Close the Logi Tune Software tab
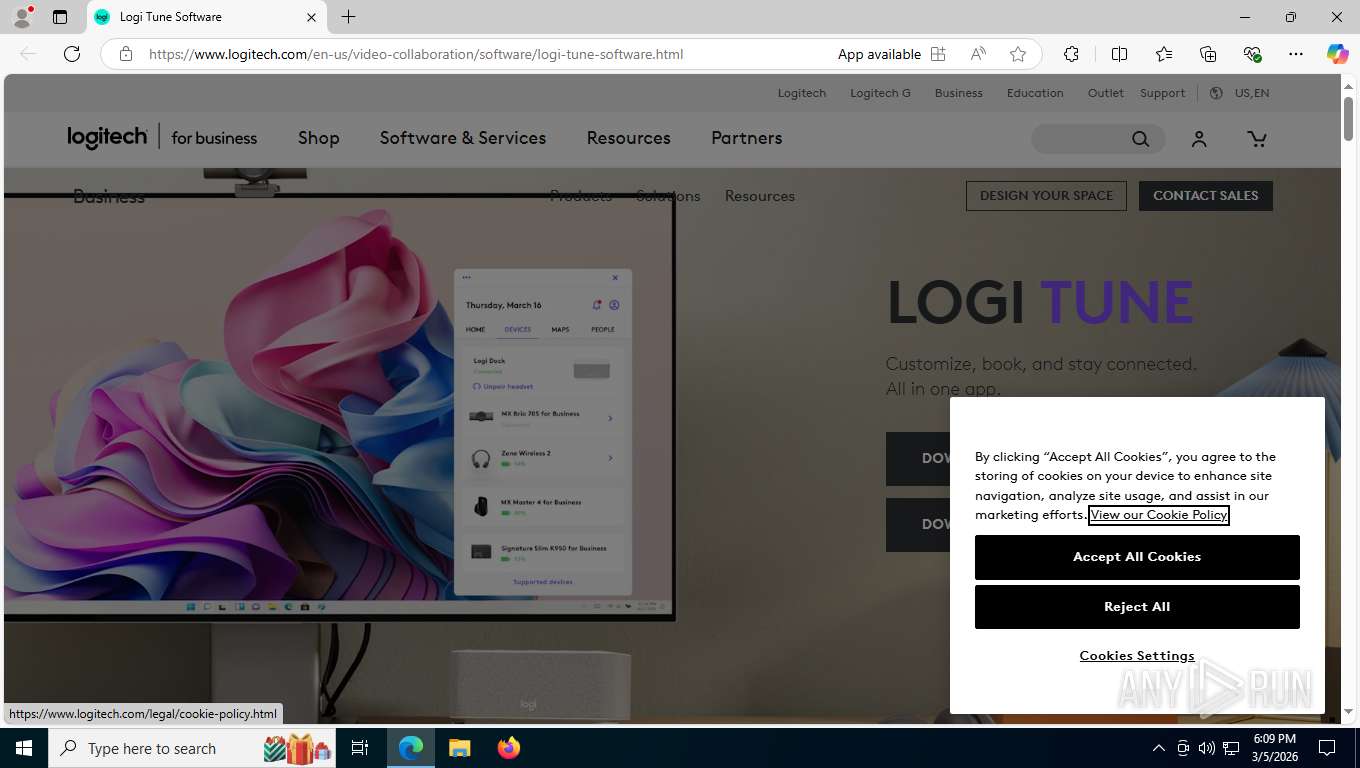Image resolution: width=1360 pixels, height=768 pixels. click(x=311, y=17)
